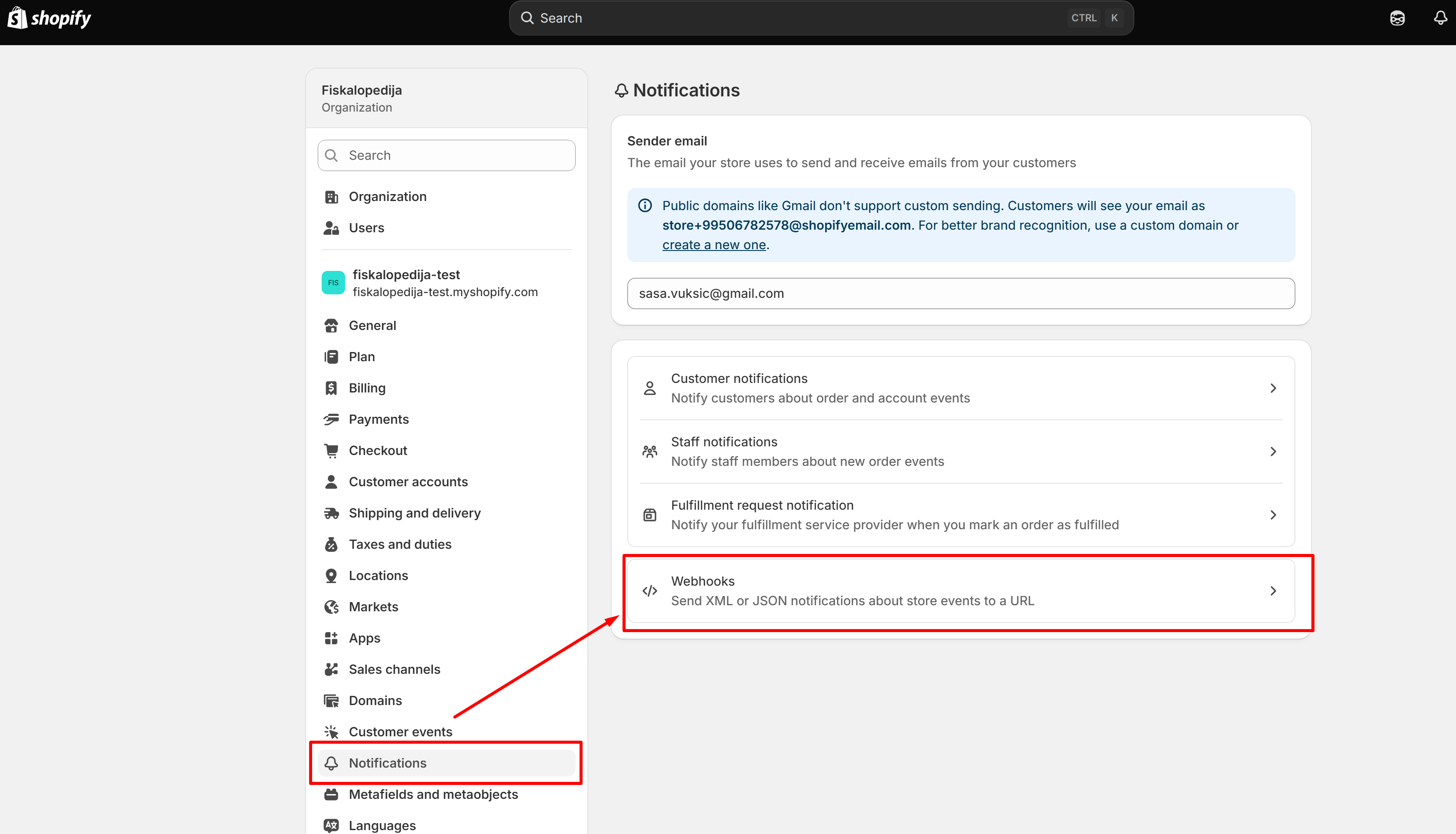Viewport: 1456px width, 834px height.
Task: Open Locations settings
Action: 446,576
